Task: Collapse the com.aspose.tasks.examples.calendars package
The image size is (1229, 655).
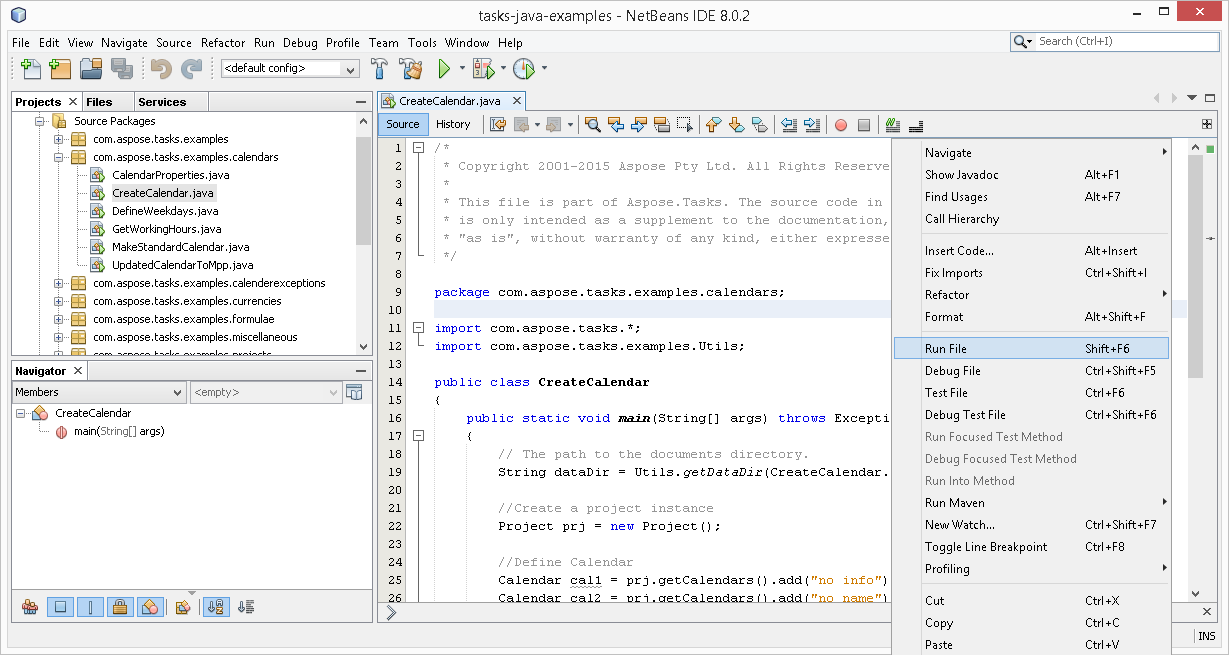Action: (58, 157)
